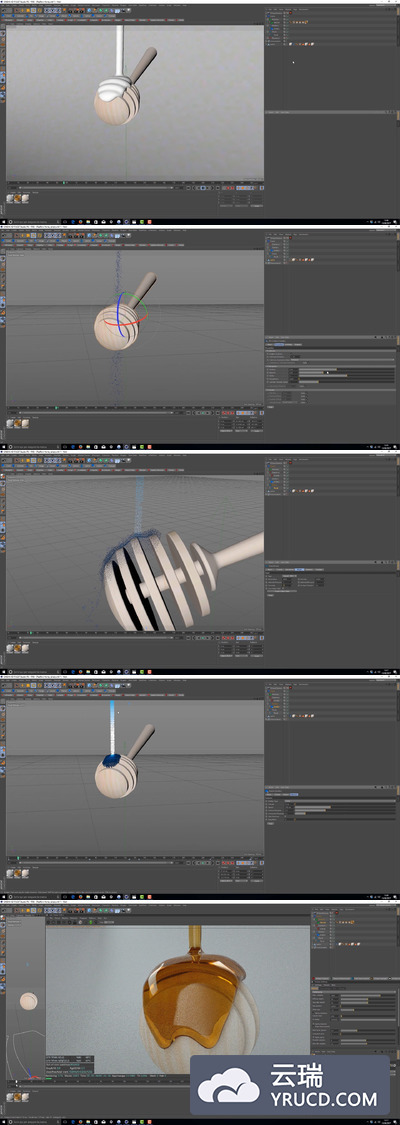Open the small sphere preview thumbnail beside the honey render
This screenshot has height=1125, width=400.
tap(28, 999)
